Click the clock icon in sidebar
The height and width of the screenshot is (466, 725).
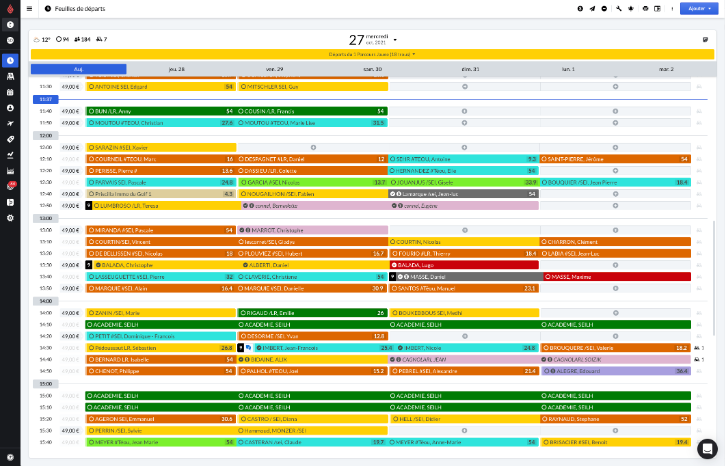(10, 60)
